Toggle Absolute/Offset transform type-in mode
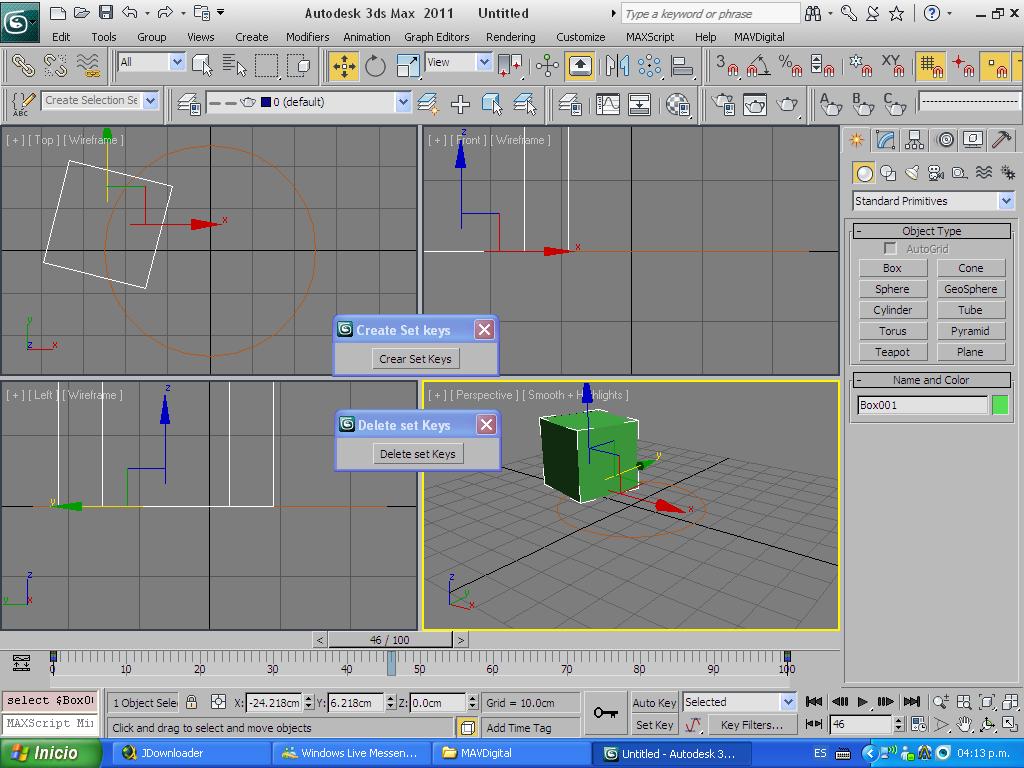The image size is (1024, 768). tap(218, 703)
